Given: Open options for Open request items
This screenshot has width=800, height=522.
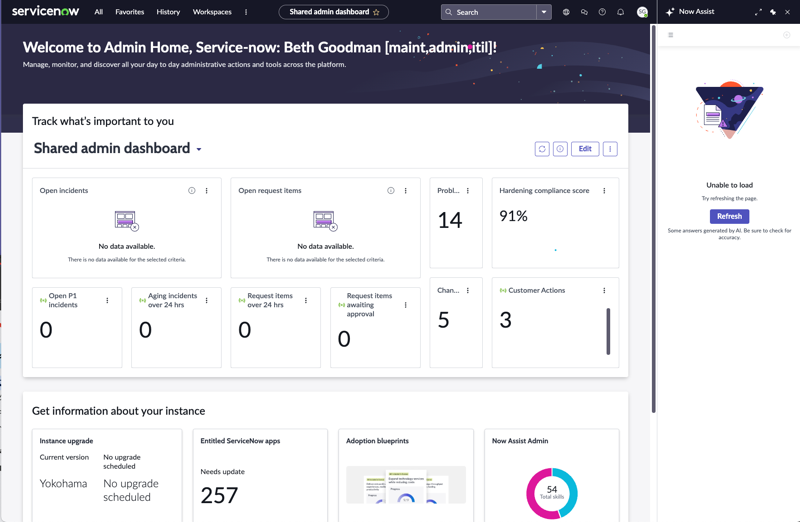Looking at the screenshot, I should [x=406, y=190].
